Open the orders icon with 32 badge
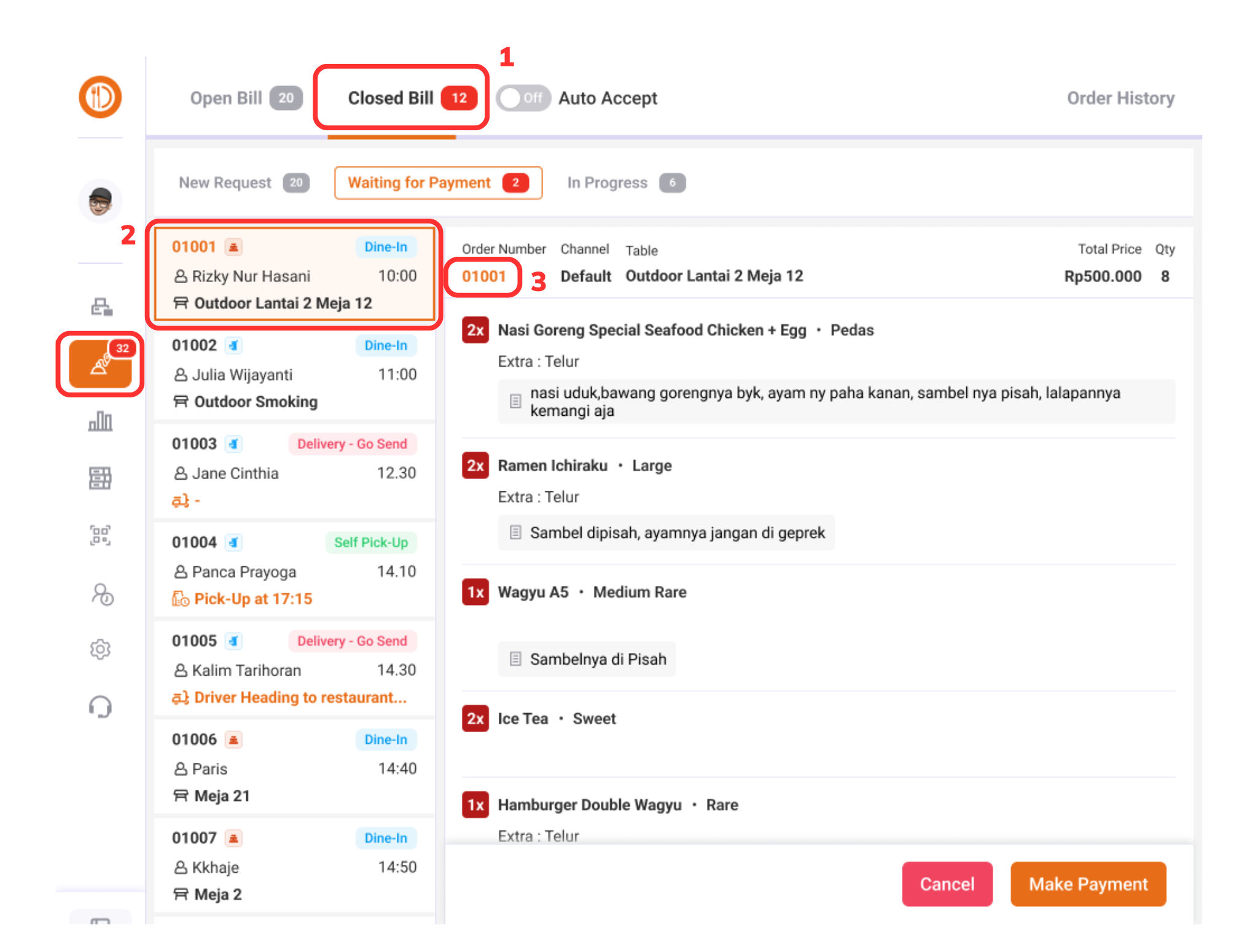The image size is (1258, 952). point(100,364)
